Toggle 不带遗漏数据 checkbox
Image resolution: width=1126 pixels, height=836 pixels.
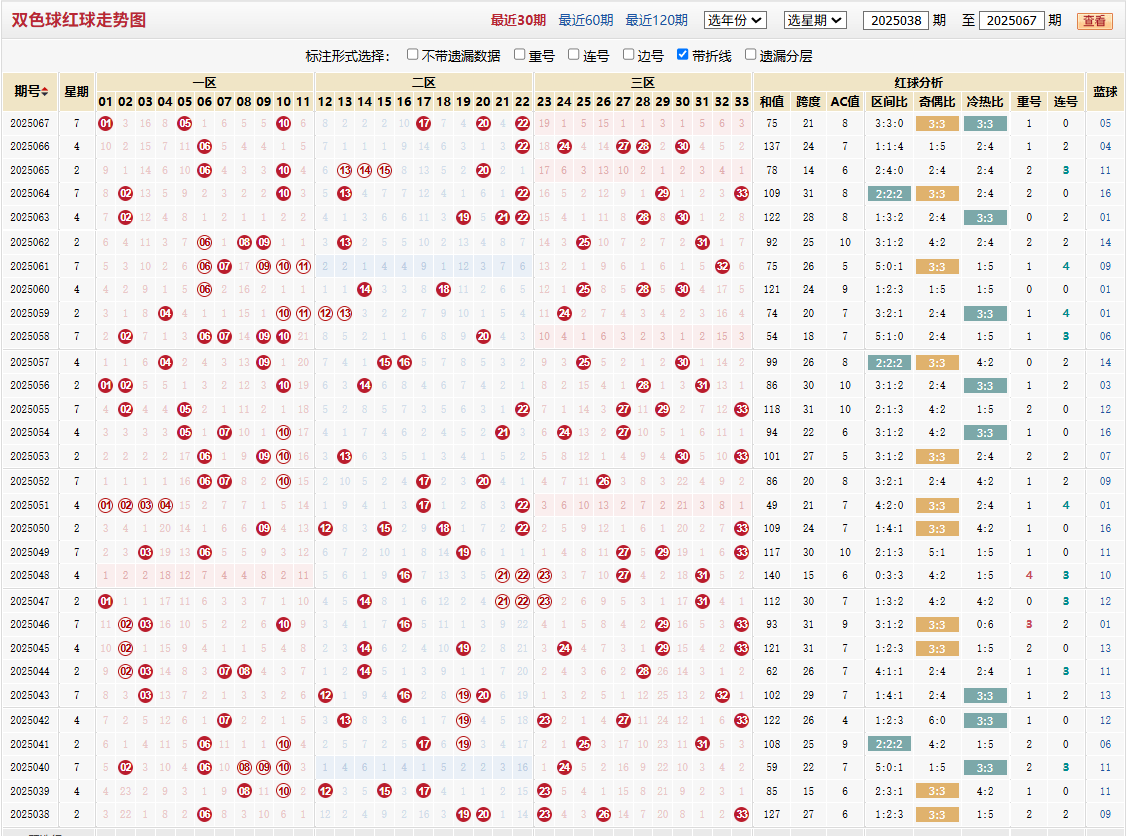(412, 55)
